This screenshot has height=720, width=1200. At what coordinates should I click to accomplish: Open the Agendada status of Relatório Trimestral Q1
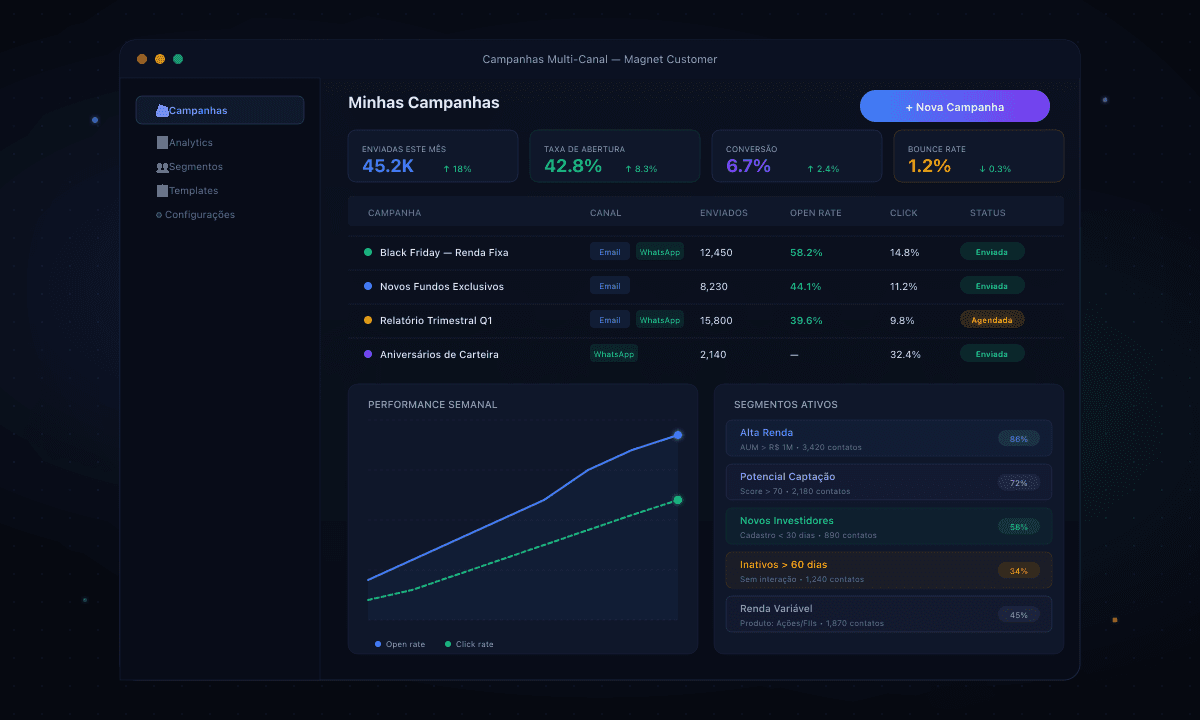click(991, 319)
